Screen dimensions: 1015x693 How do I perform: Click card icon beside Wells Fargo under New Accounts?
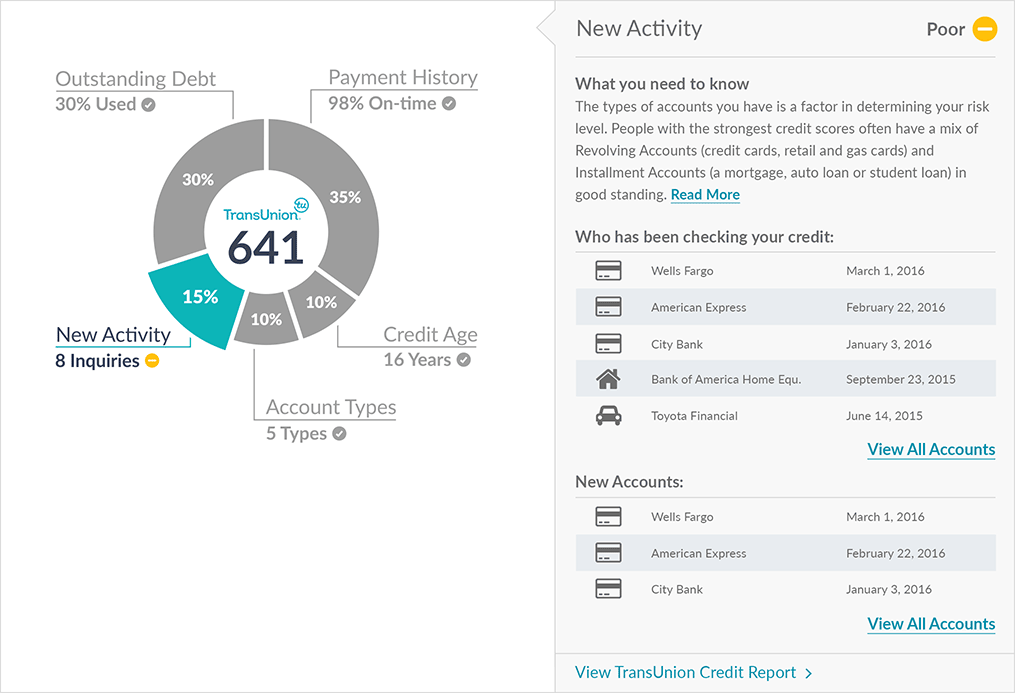click(608, 516)
